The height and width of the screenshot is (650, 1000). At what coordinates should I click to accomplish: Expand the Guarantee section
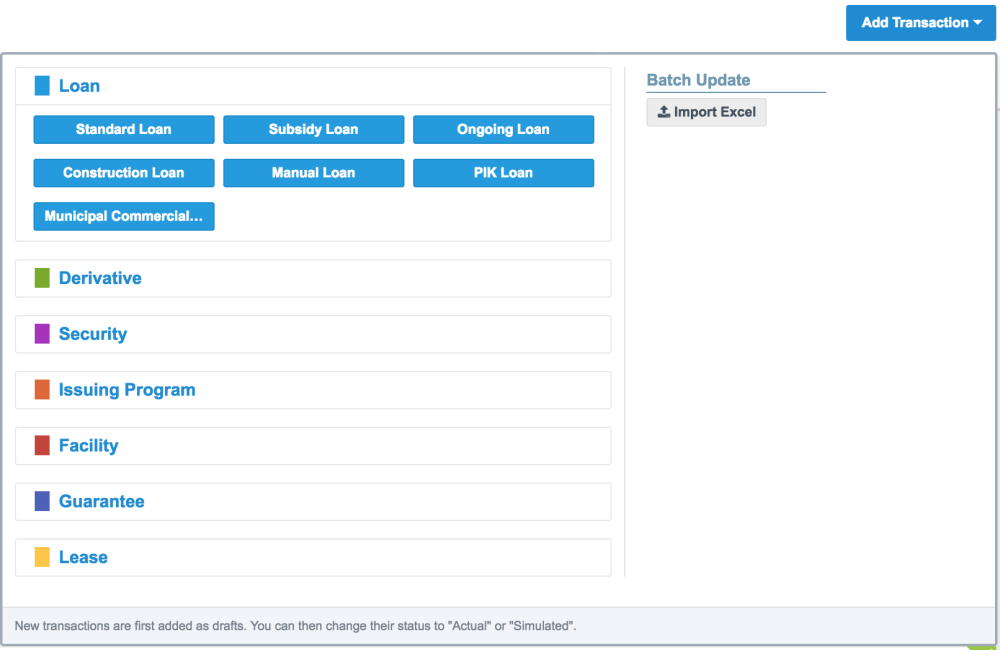pos(313,501)
